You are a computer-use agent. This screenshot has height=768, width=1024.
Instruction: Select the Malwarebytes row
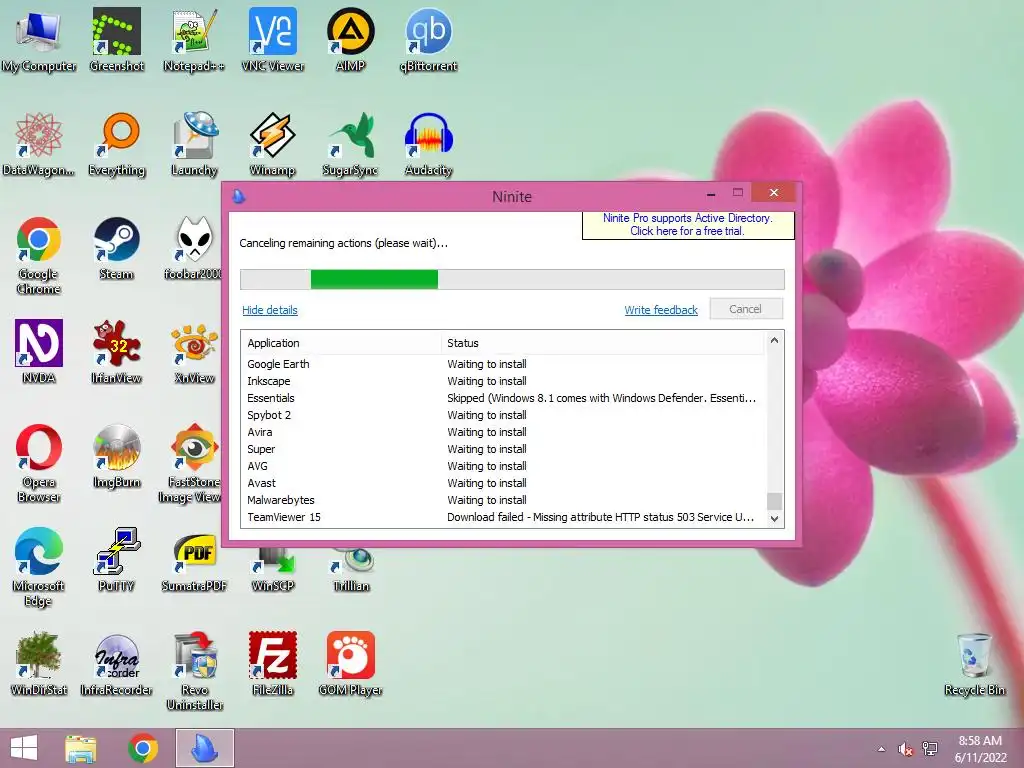click(x=503, y=500)
